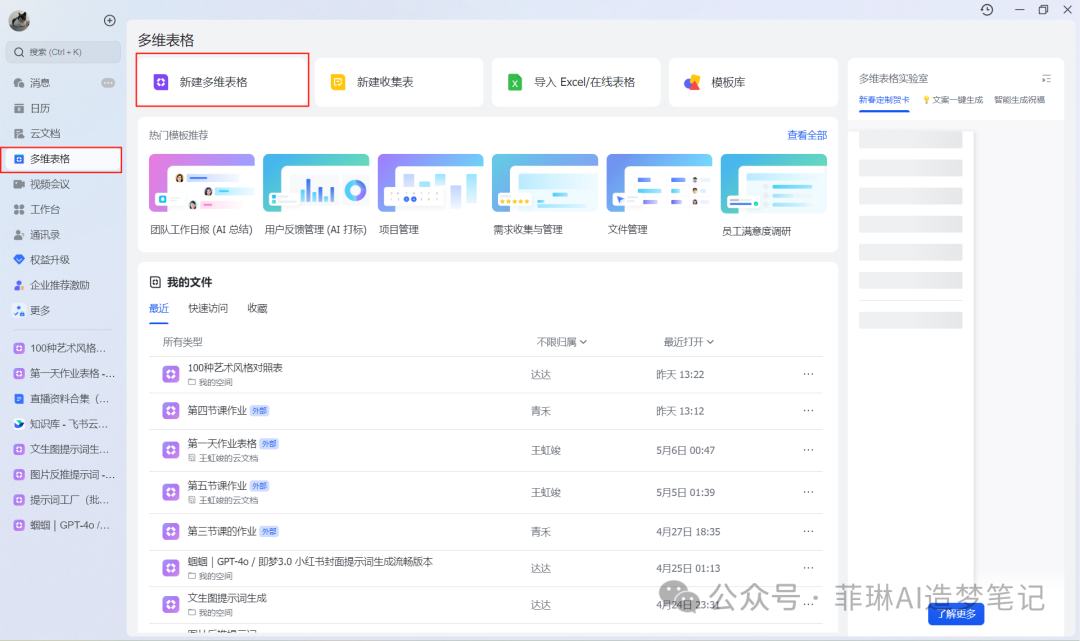The image size is (1080, 641).
Task: Open 项目管理 template thumbnail
Action: coord(430,183)
